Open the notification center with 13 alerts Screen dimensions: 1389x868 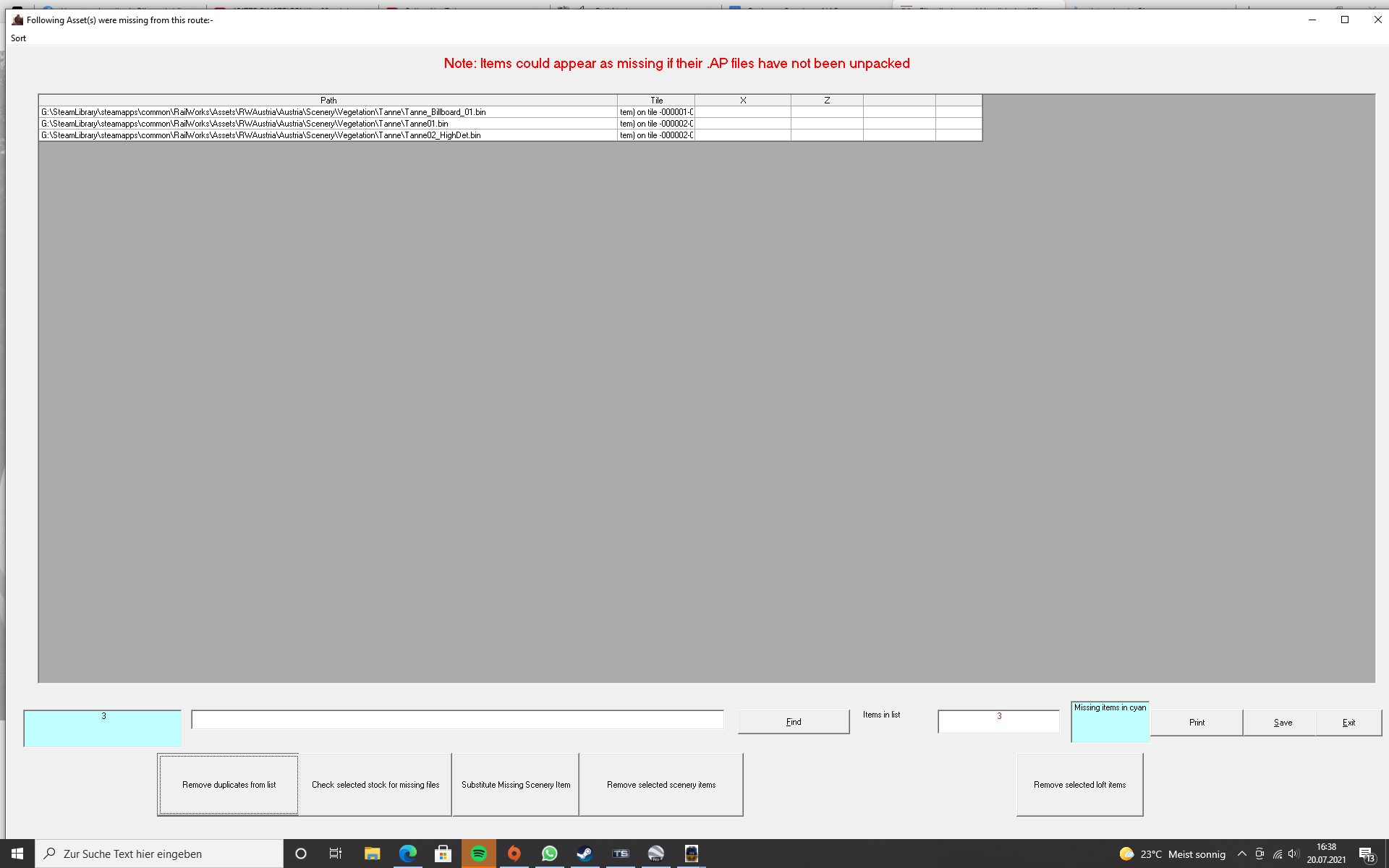1366,854
